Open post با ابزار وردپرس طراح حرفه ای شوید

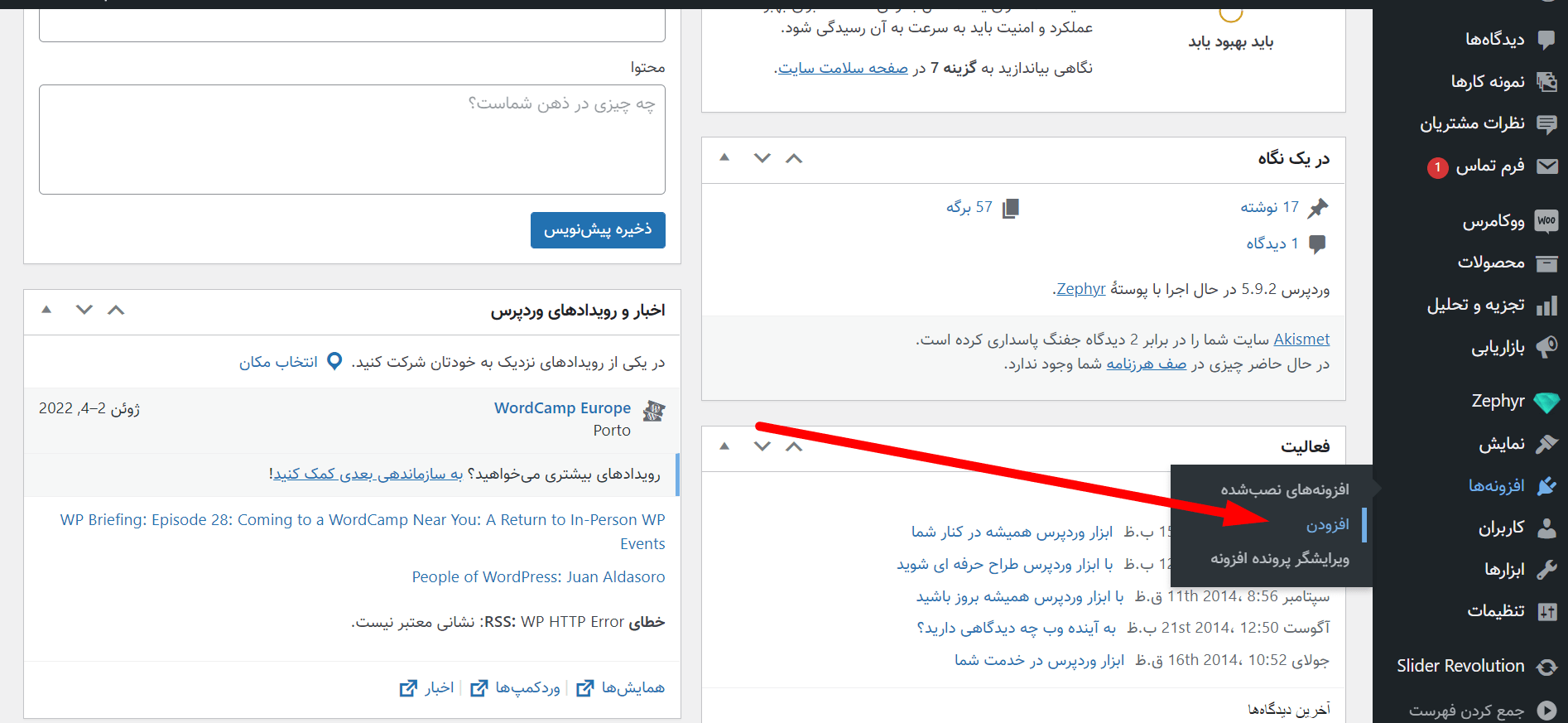pos(1004,564)
